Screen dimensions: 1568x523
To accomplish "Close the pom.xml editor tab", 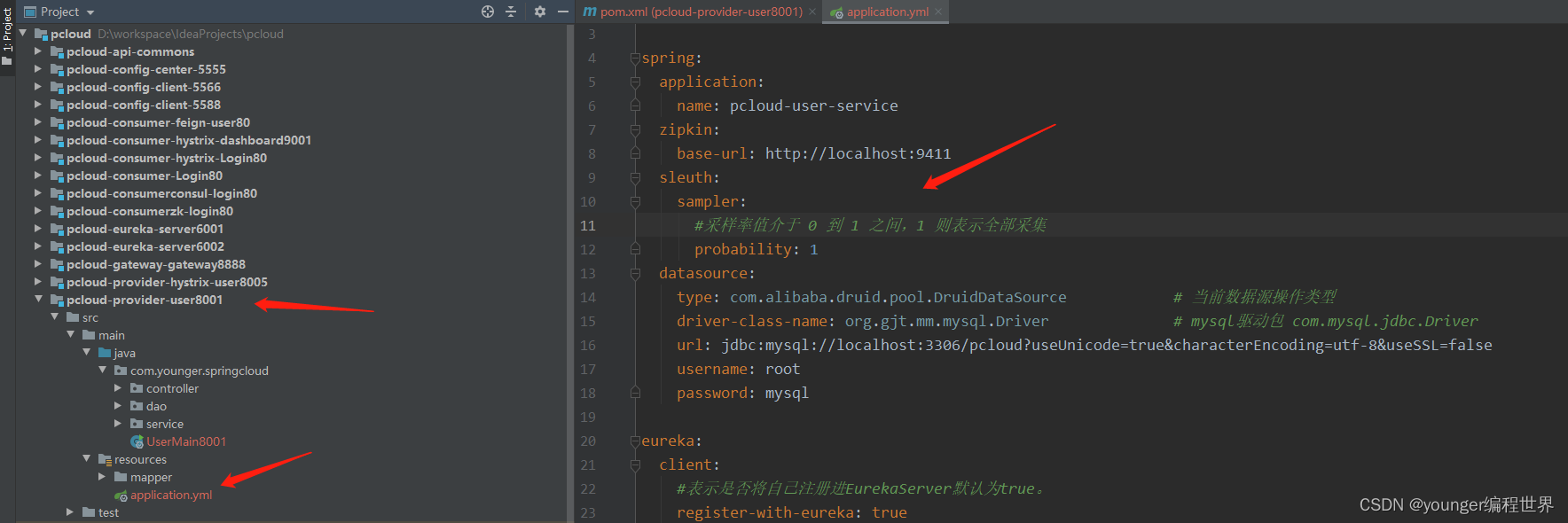I will click(812, 12).
